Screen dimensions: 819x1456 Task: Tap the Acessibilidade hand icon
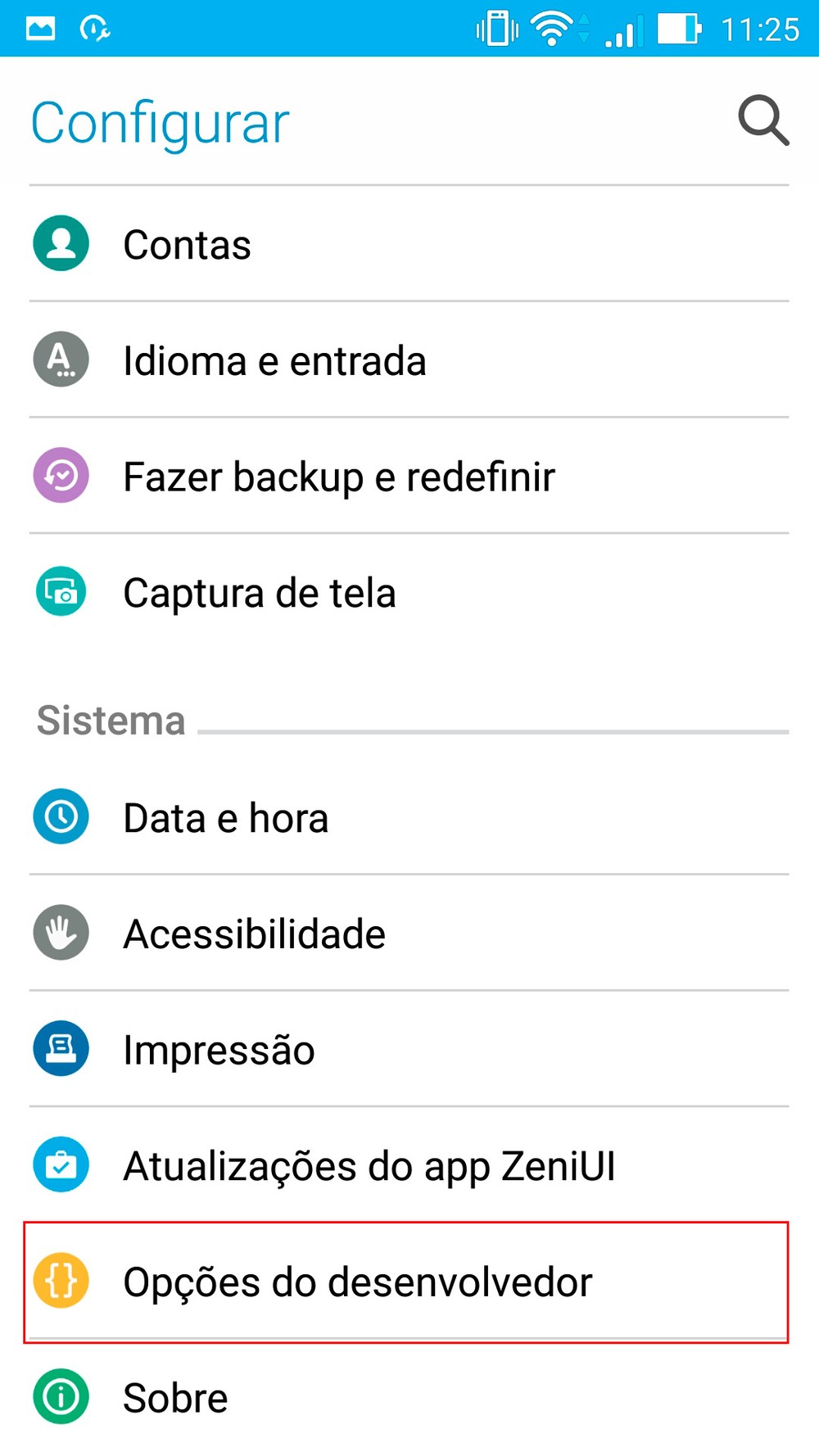(x=61, y=933)
